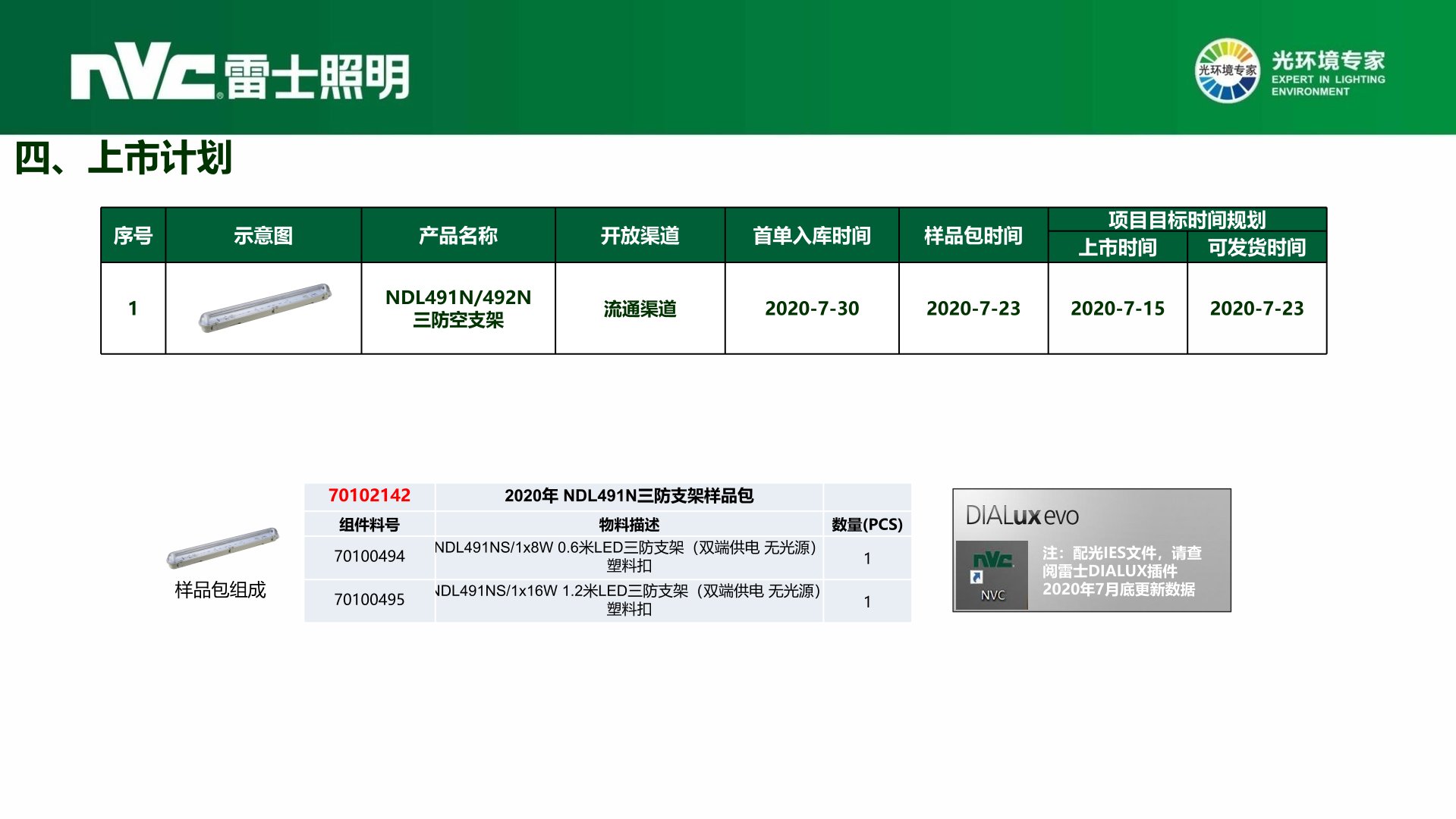Click the 产品名称 column header
Viewport: 1456px width, 819px height.
458,236
